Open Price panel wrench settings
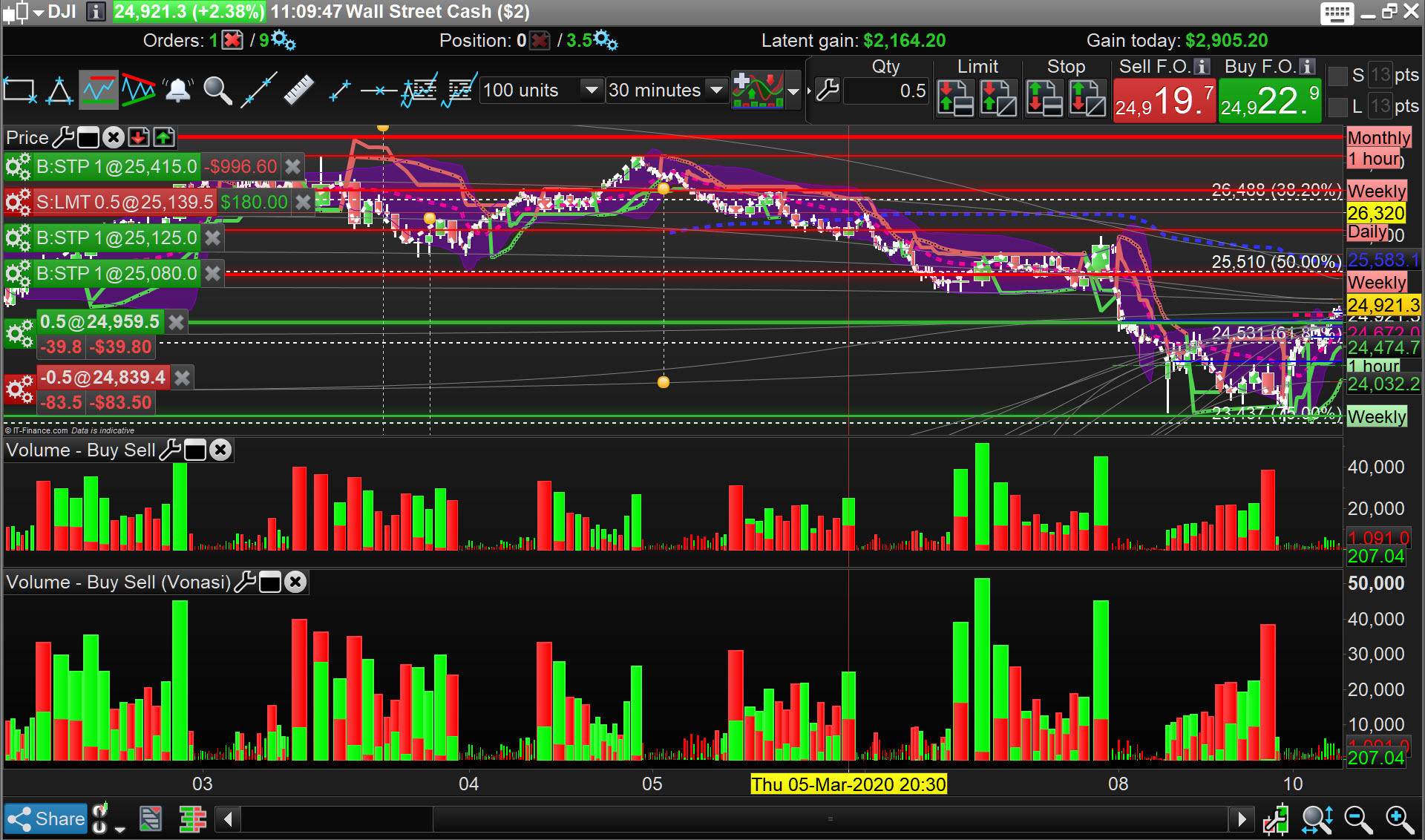The image size is (1425, 840). 64,137
